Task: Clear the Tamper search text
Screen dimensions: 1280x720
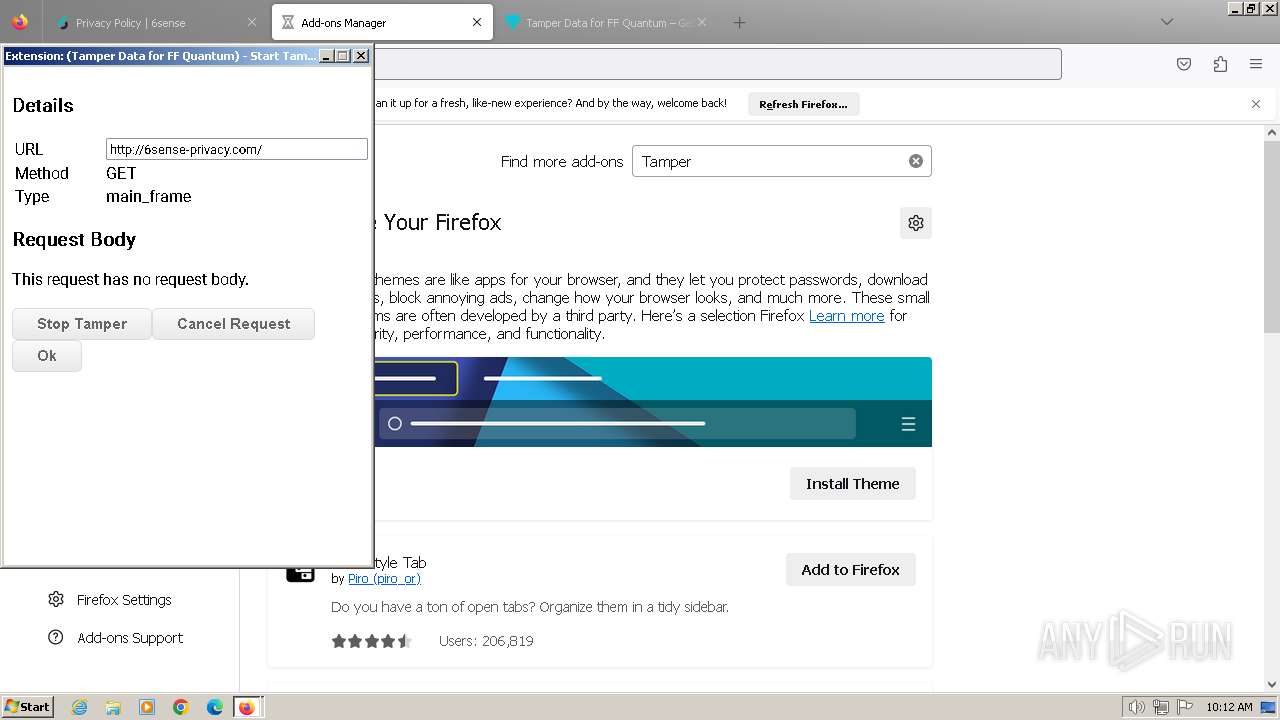Action: click(x=915, y=161)
